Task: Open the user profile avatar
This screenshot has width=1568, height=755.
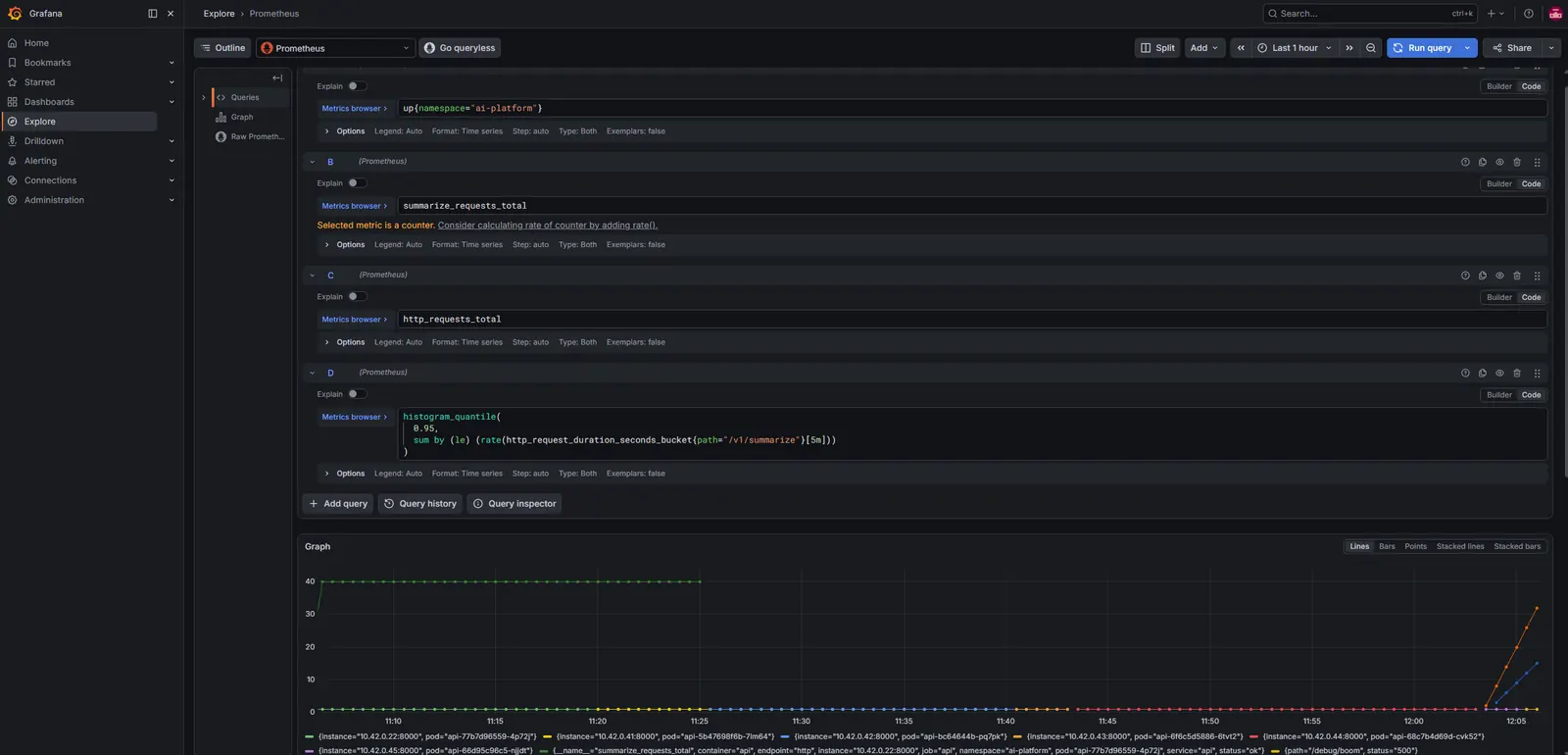Action: 1554,14
